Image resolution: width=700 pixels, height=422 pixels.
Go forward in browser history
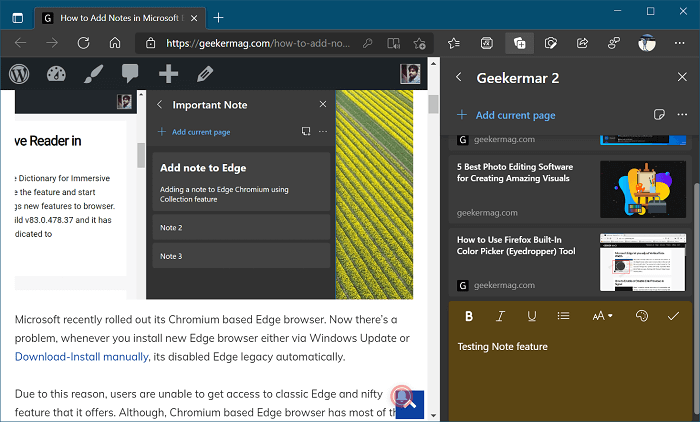click(x=52, y=43)
